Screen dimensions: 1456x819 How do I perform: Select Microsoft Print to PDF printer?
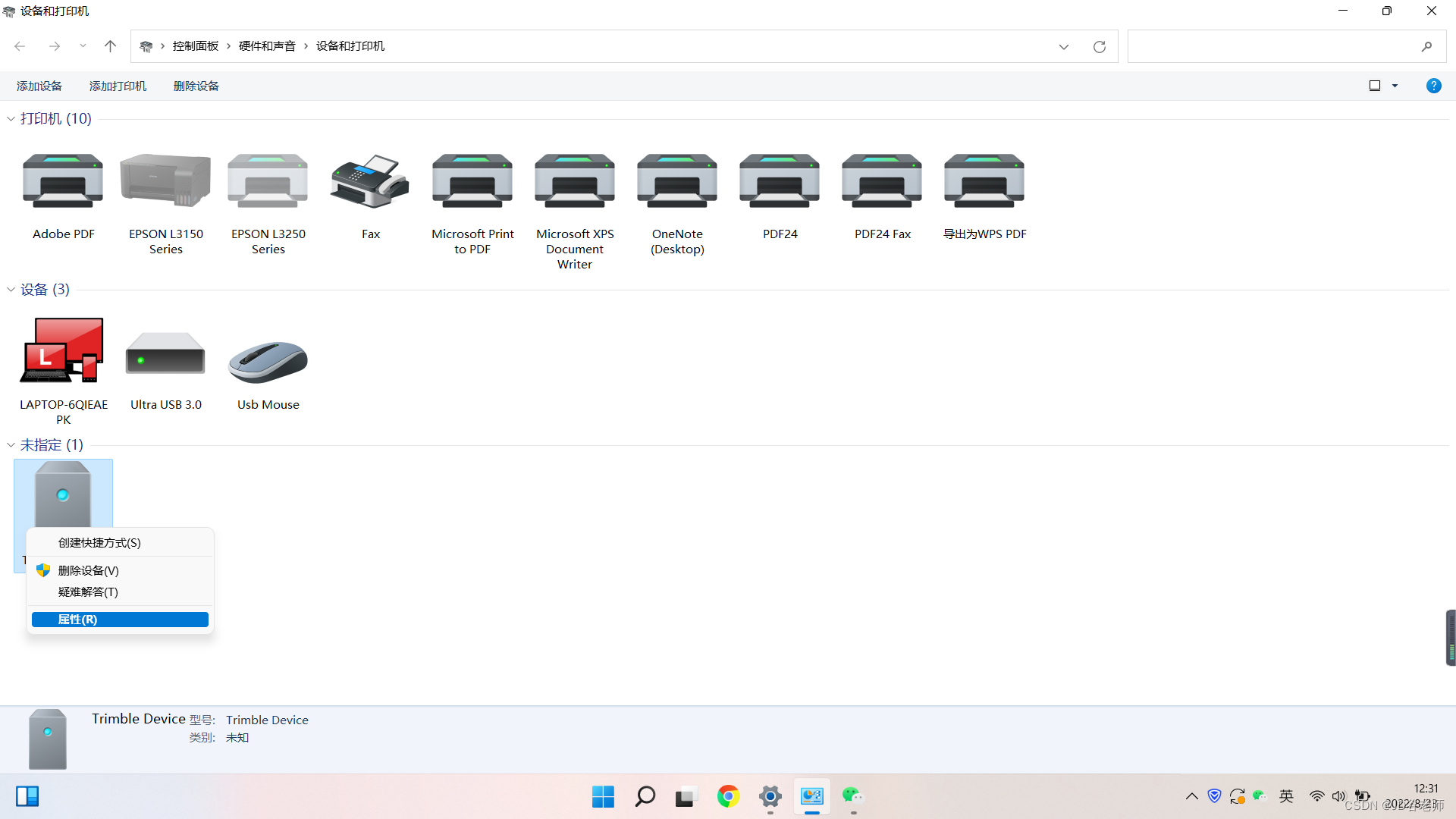pos(472,182)
